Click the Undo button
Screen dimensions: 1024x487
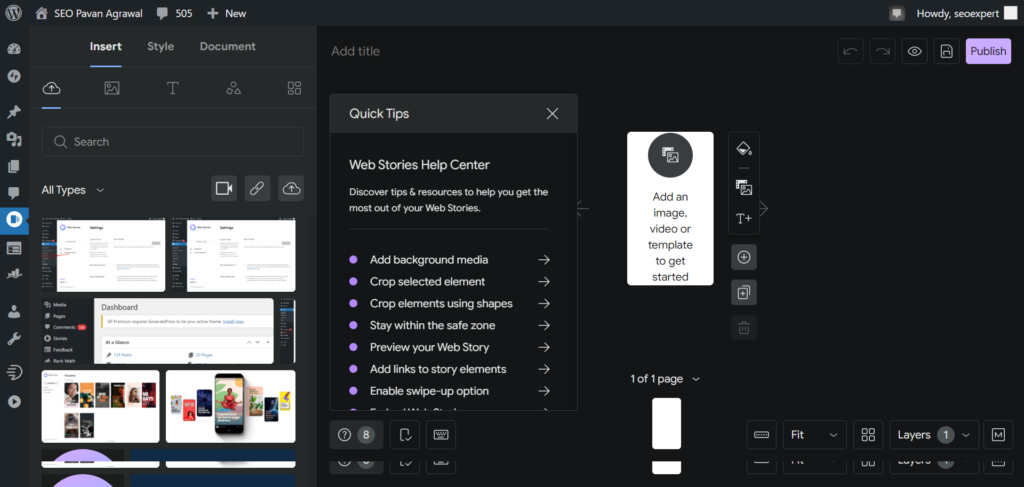851,51
